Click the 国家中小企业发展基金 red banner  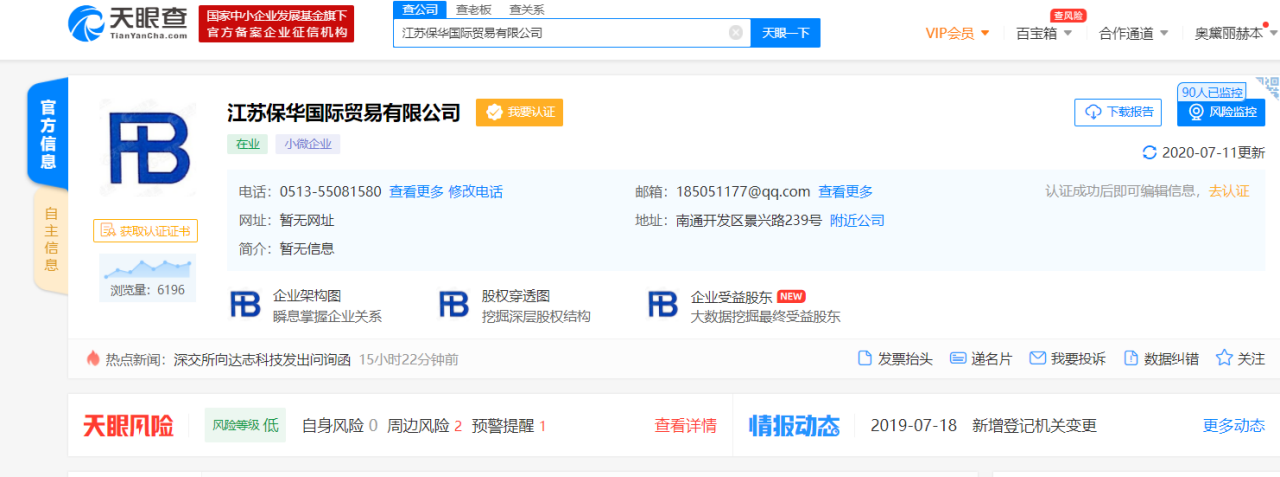tap(277, 24)
